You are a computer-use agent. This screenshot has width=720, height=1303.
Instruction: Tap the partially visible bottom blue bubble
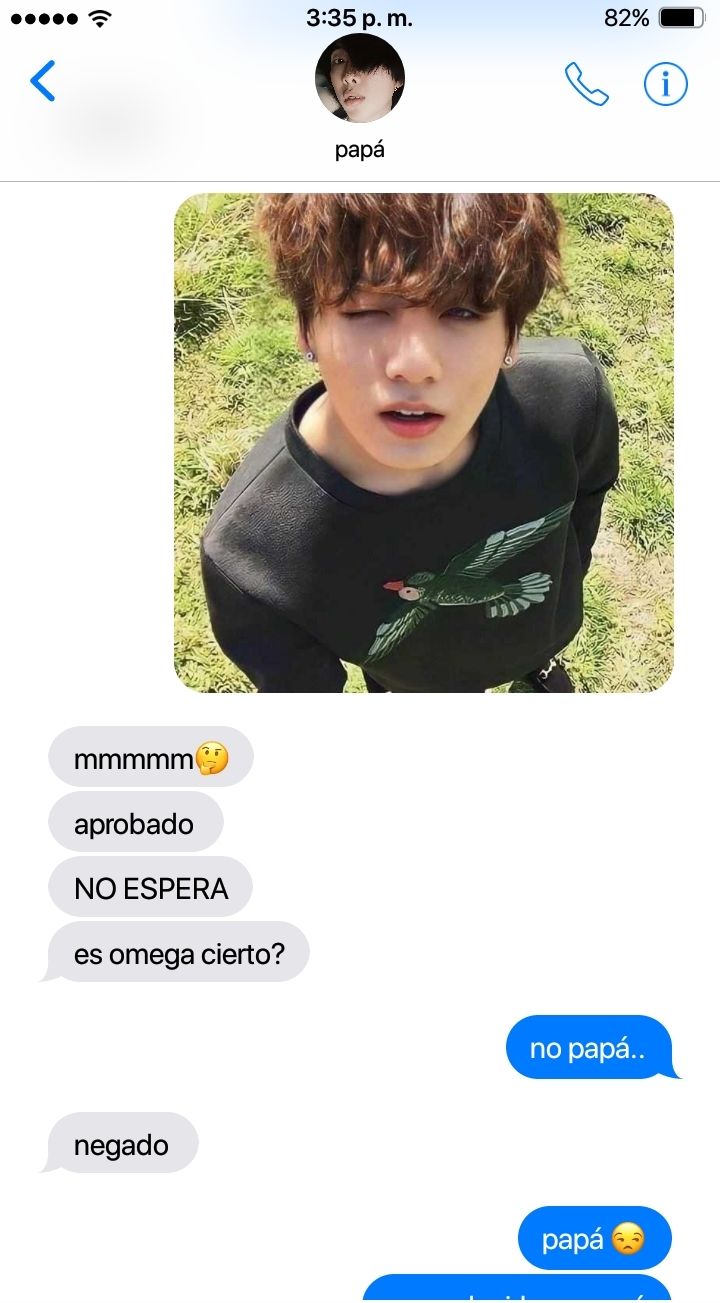tap(516, 1289)
